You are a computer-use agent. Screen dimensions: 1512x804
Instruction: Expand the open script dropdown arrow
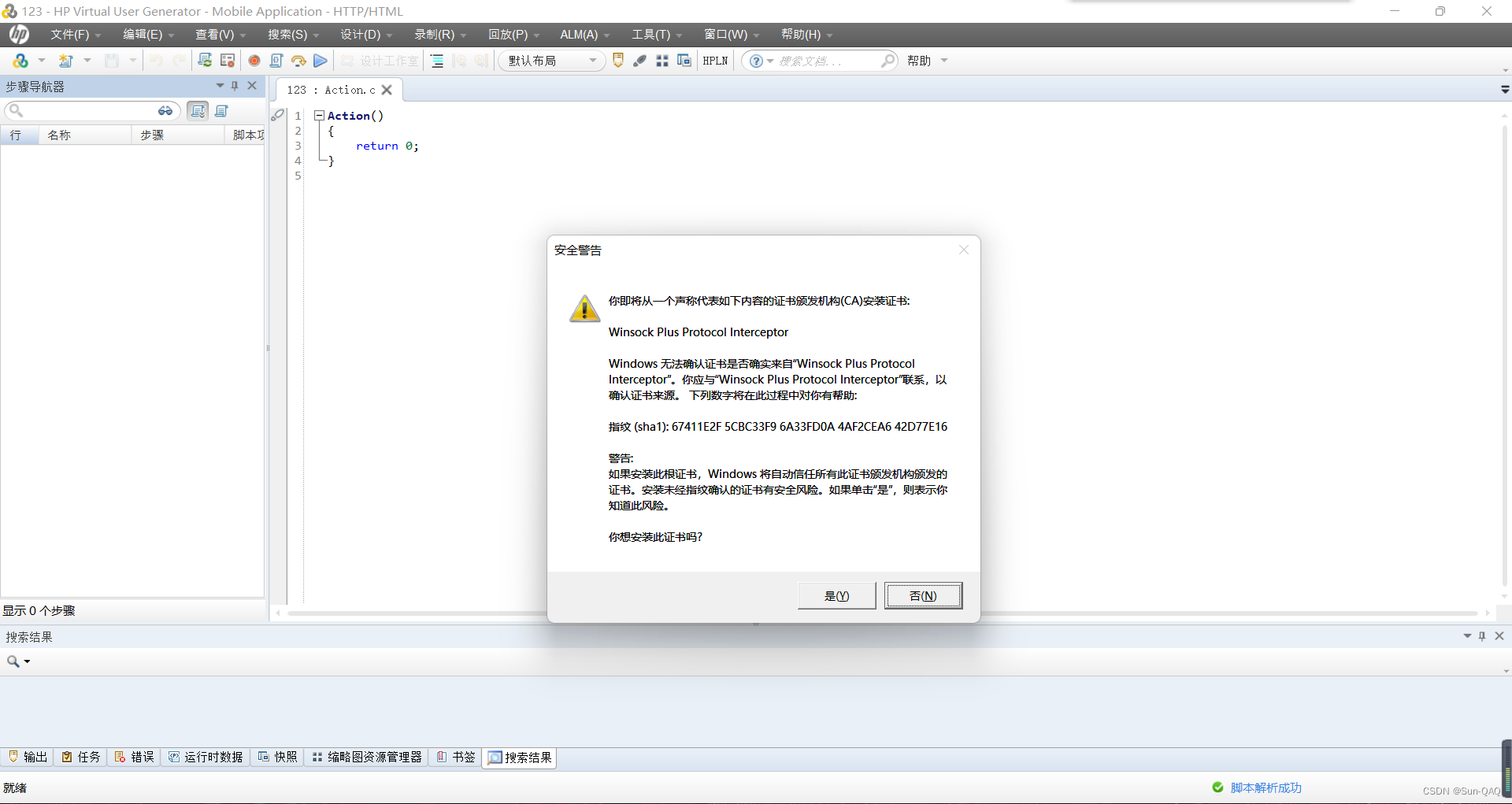(x=87, y=61)
